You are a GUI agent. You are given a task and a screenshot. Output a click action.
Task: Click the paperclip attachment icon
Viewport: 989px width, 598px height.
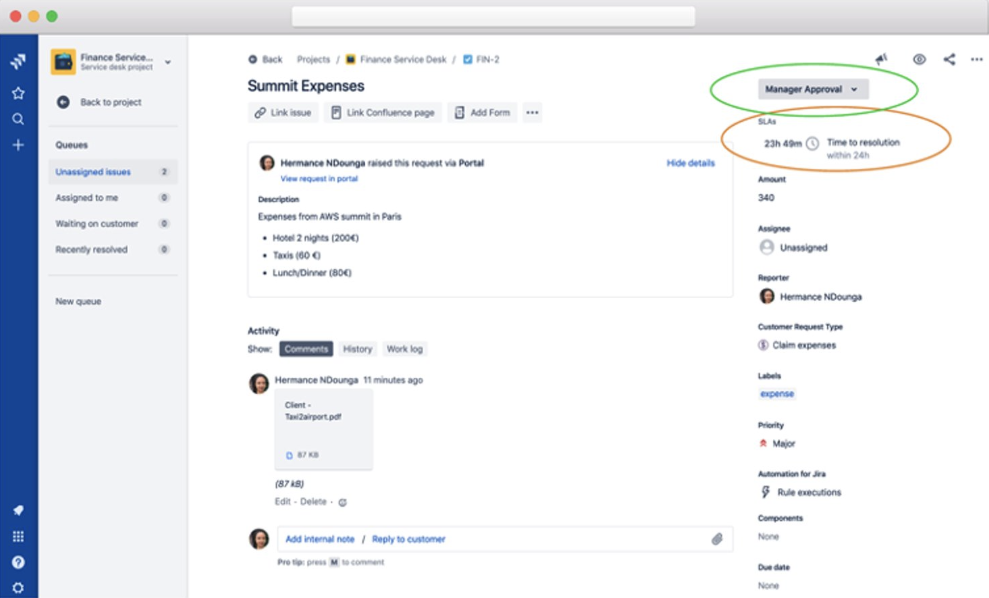717,539
